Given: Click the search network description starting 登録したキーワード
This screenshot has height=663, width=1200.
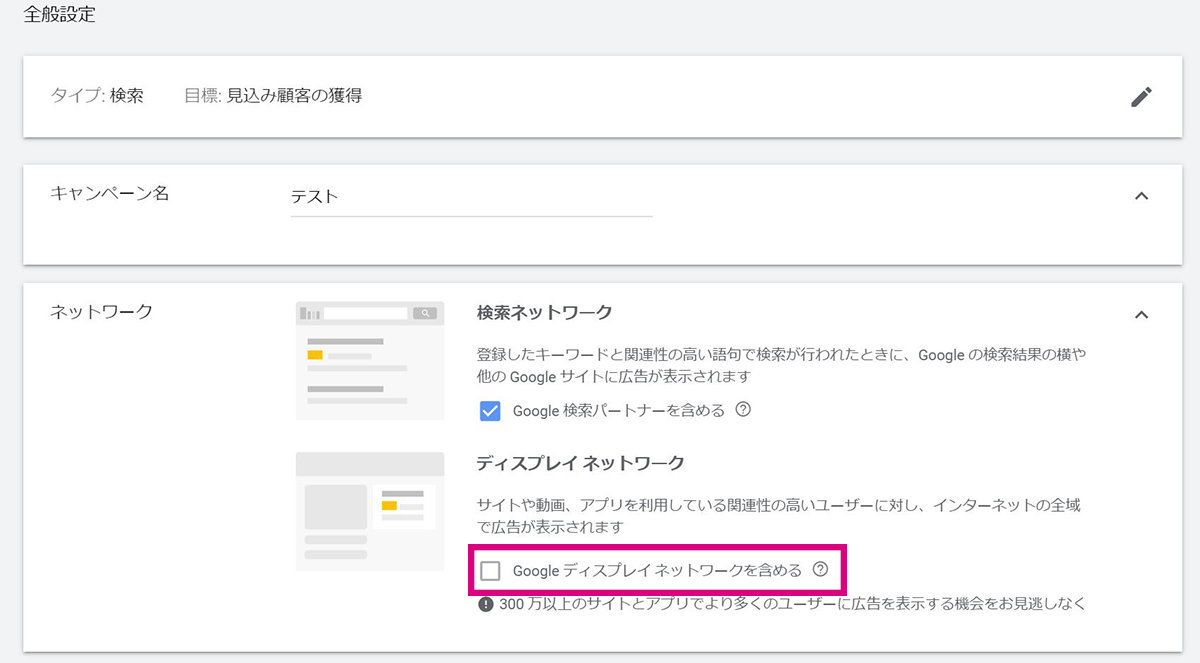Looking at the screenshot, I should pos(780,365).
